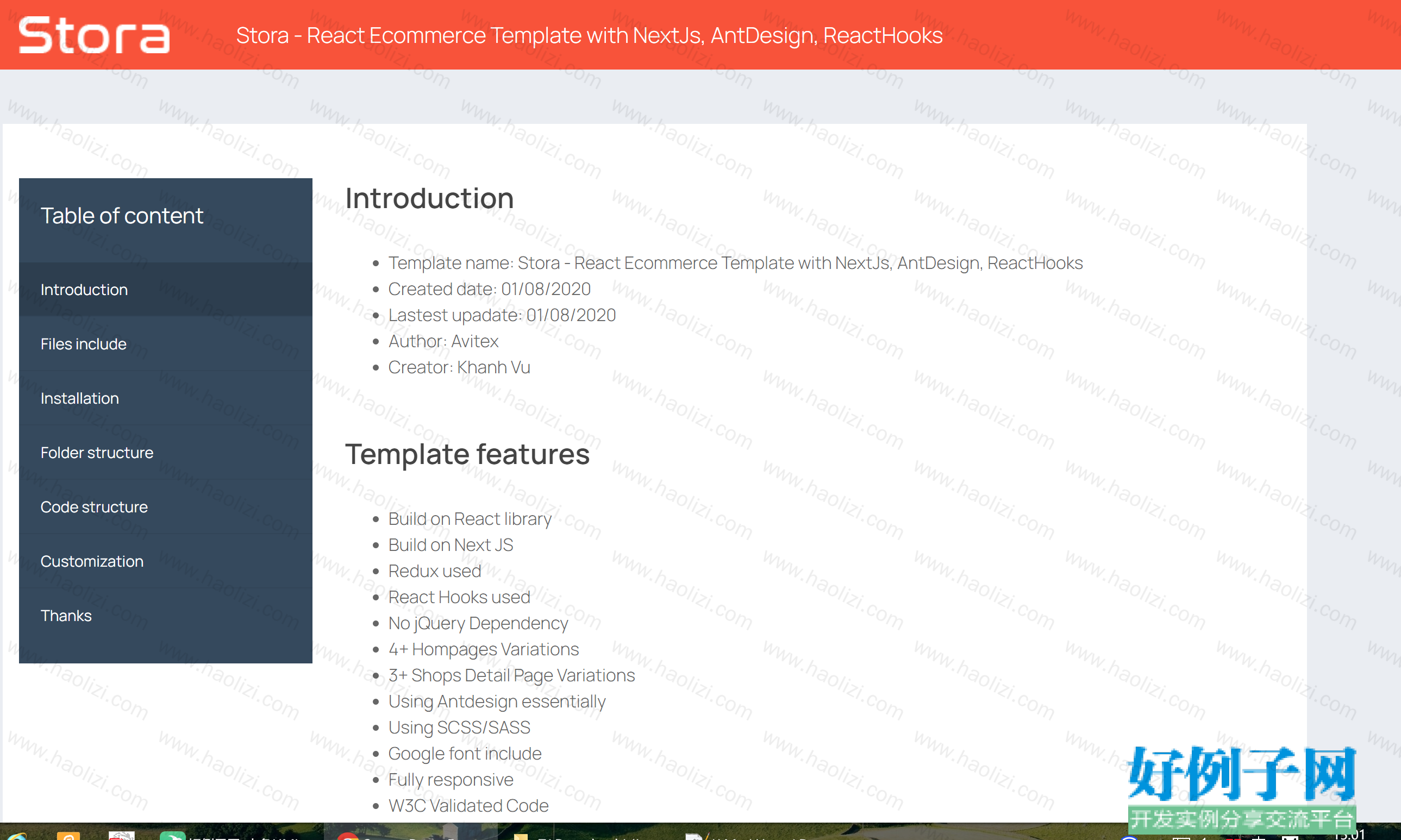Select the "Template name: Stora" bullet line
The image size is (1401, 840).
pyautogui.click(x=735, y=262)
